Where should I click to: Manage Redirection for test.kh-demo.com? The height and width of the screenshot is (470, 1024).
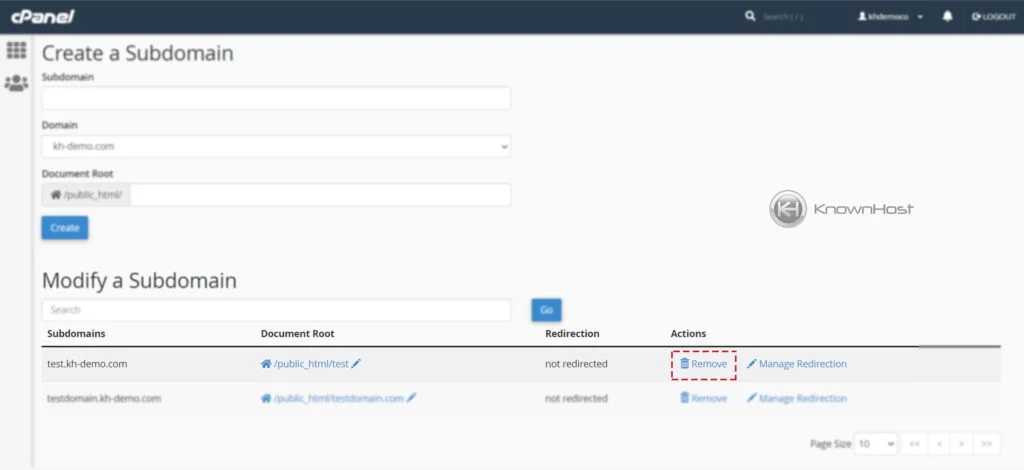point(797,364)
